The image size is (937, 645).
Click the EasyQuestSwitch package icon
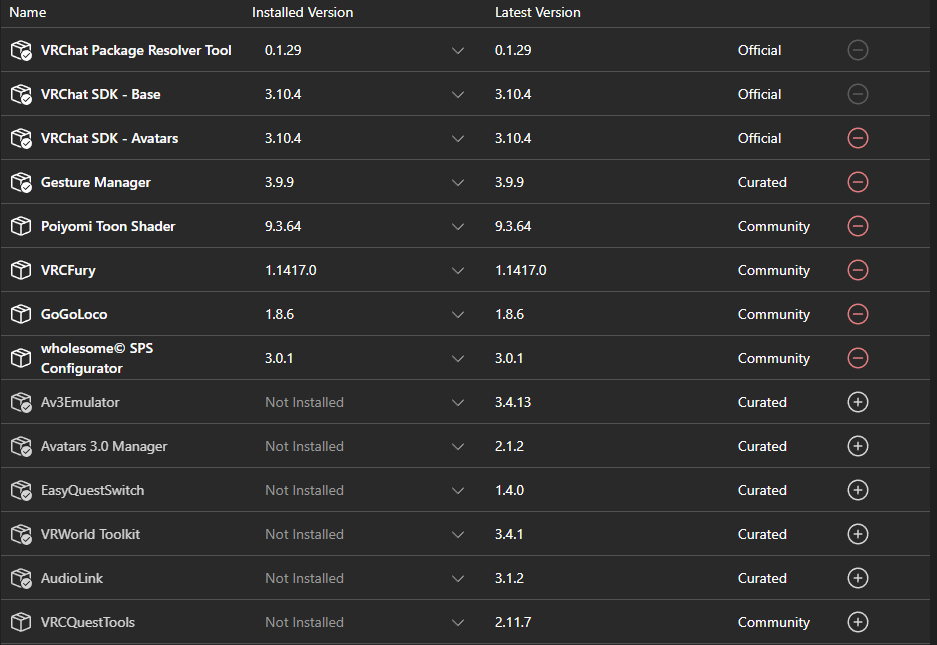21,490
